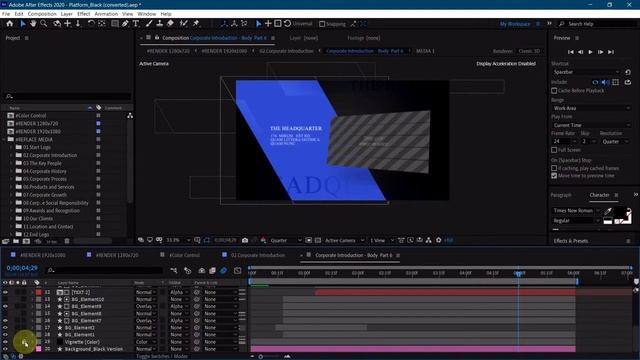Select My Workspace layout
640x360 pixels.
click(515, 24)
